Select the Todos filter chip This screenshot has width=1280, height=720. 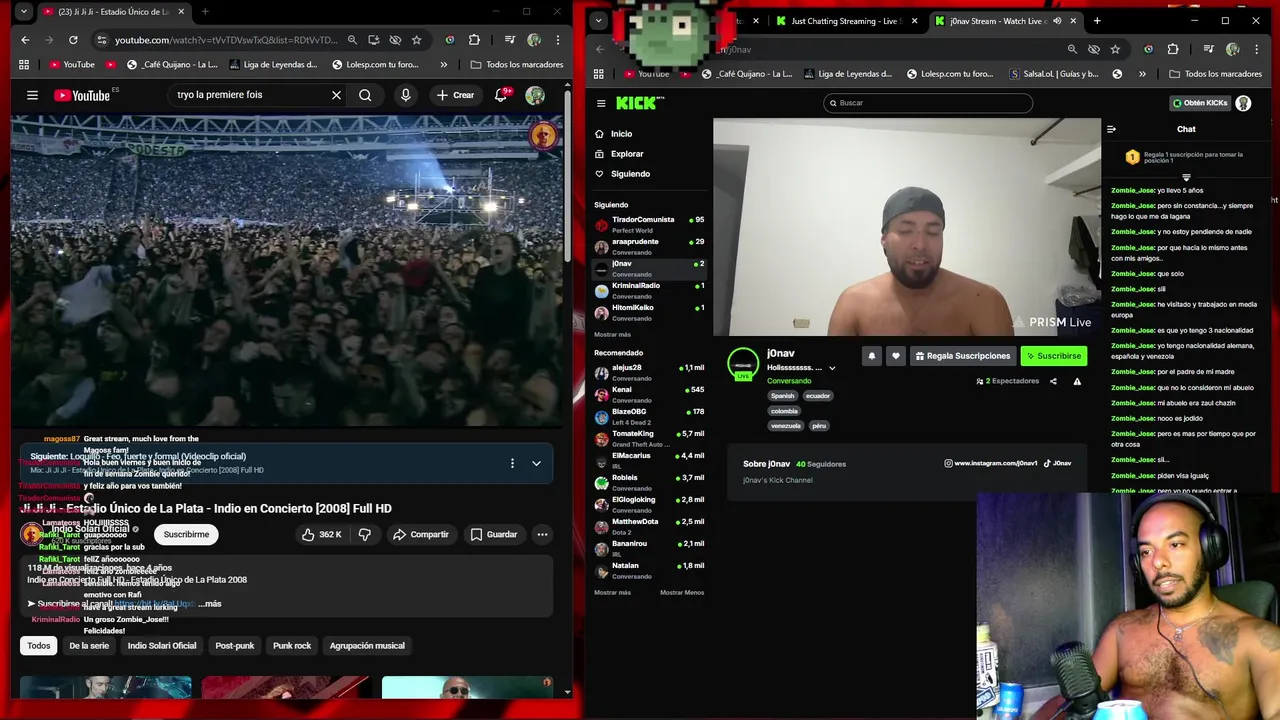click(x=38, y=646)
